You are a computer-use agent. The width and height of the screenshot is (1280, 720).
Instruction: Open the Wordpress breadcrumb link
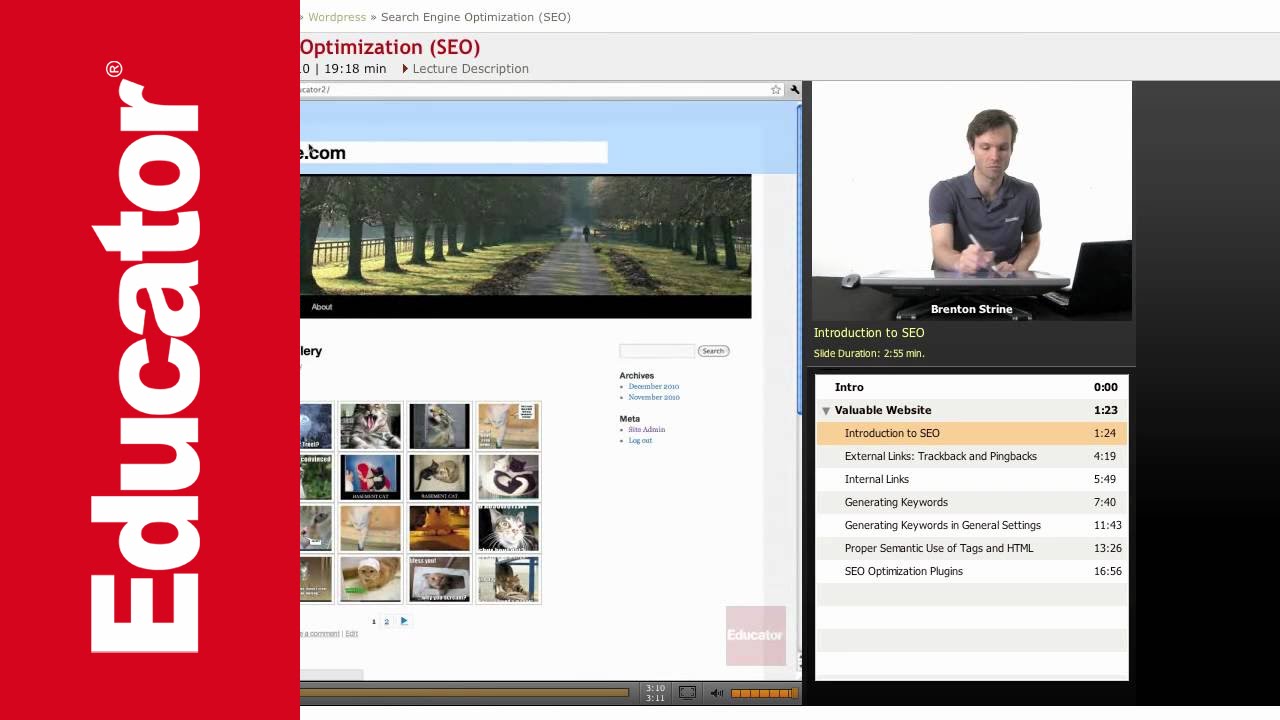pyautogui.click(x=337, y=17)
